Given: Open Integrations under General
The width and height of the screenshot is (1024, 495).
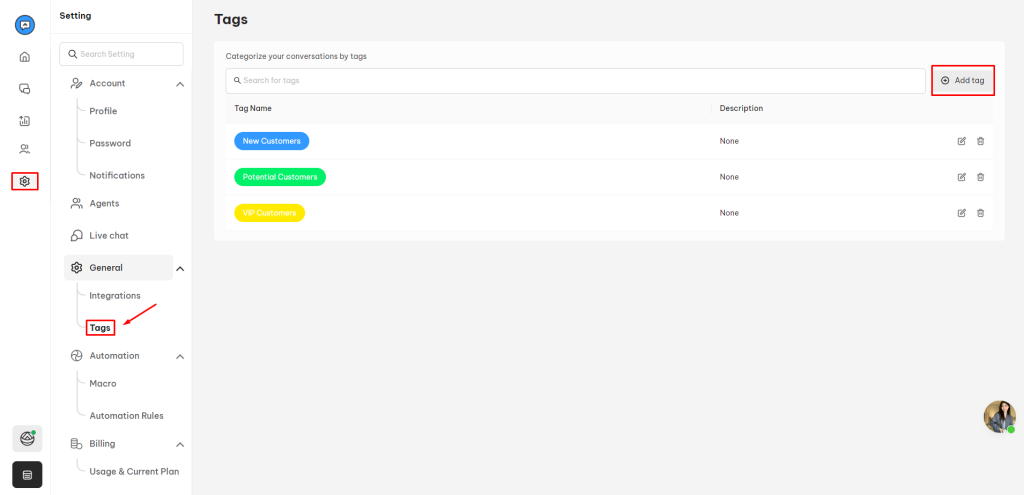Looking at the screenshot, I should pyautogui.click(x=115, y=295).
